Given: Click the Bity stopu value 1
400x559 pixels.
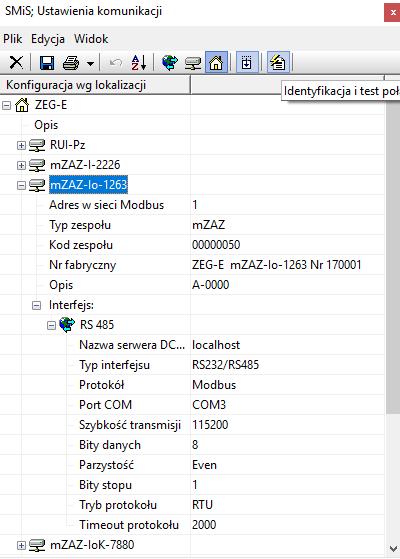Looking at the screenshot, I should click(x=195, y=485).
